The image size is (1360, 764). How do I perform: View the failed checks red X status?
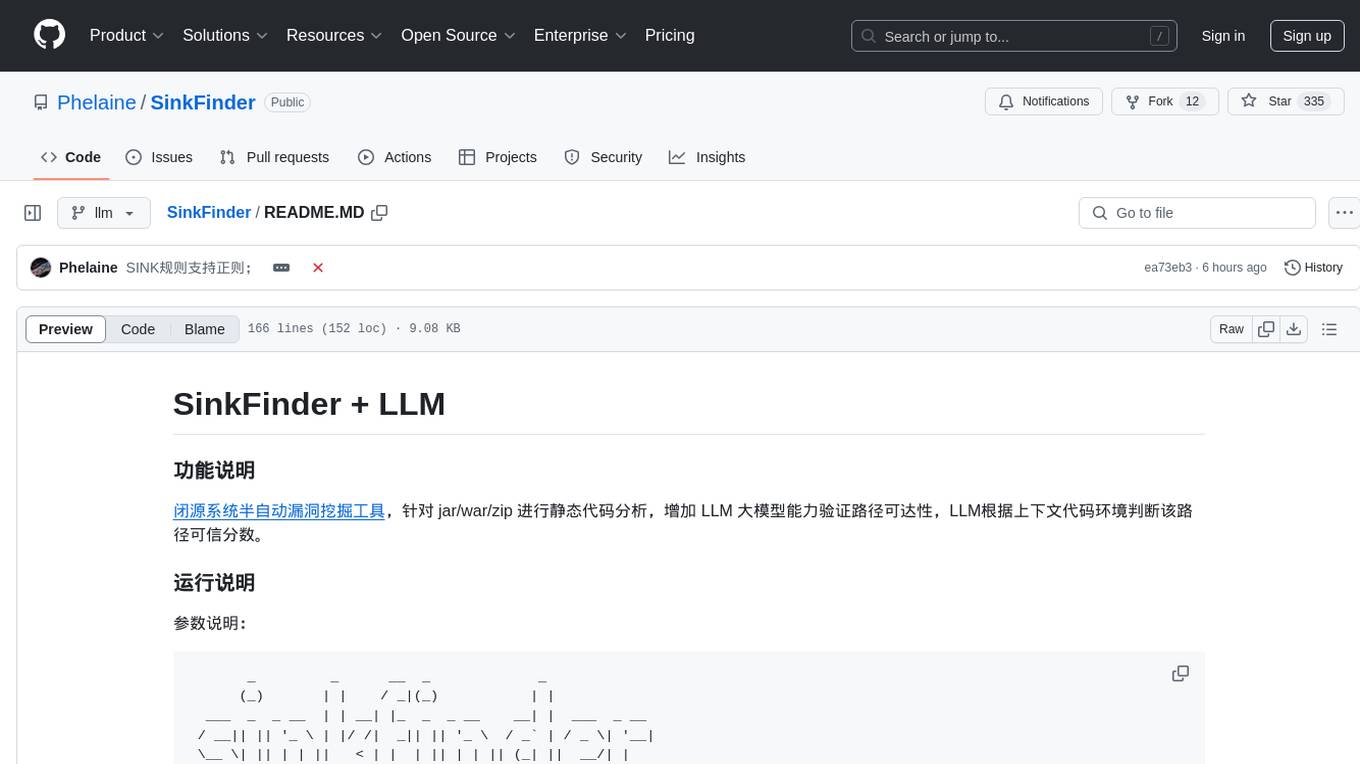318,268
